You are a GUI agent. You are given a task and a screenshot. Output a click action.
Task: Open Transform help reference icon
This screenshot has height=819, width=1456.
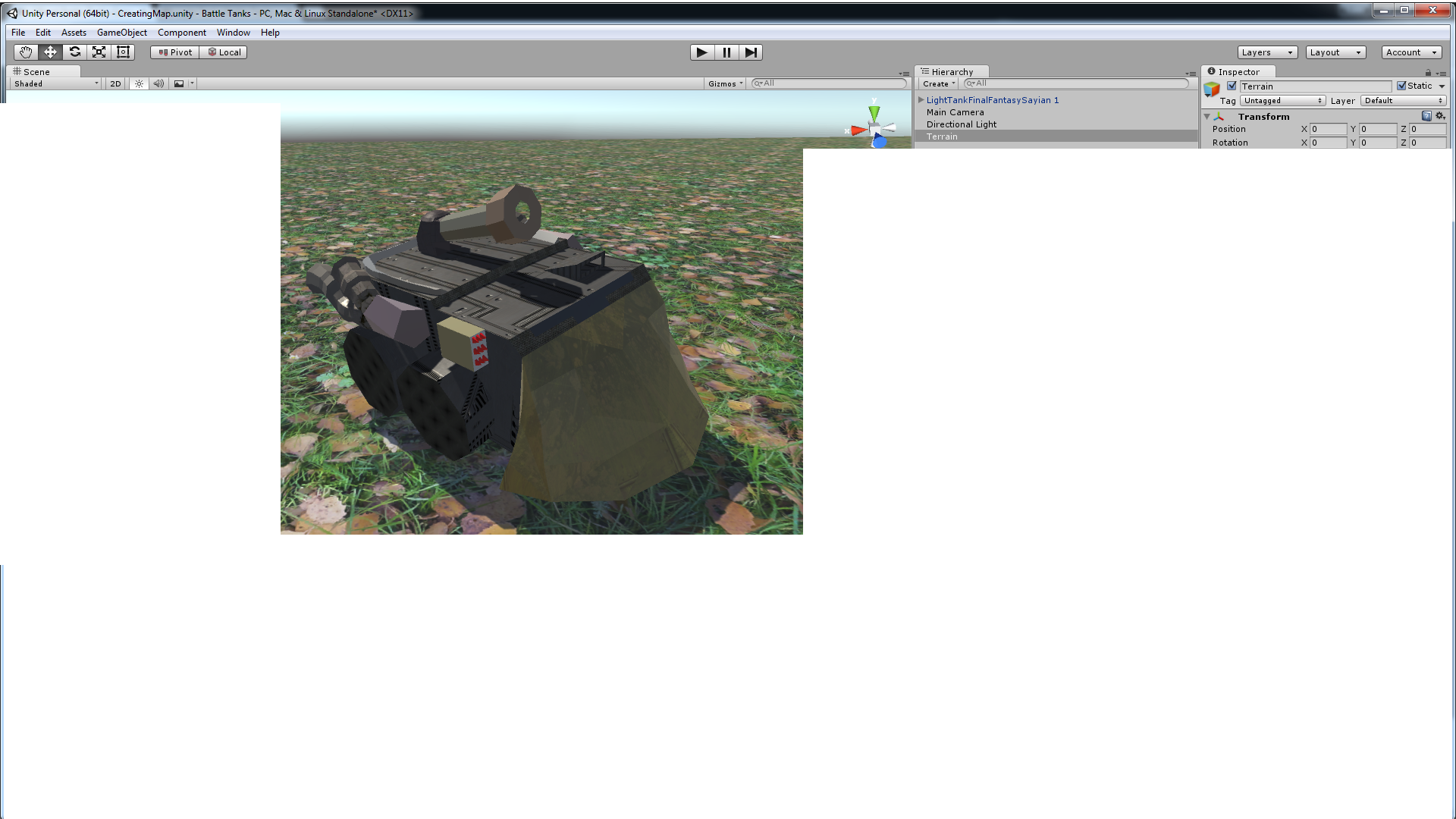(x=1426, y=116)
